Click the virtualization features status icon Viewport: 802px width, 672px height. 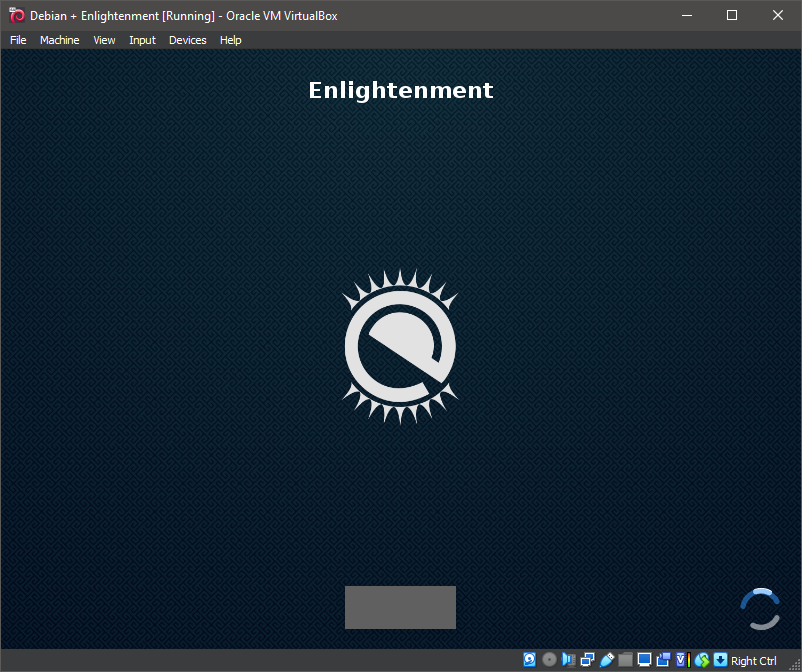(x=681, y=660)
